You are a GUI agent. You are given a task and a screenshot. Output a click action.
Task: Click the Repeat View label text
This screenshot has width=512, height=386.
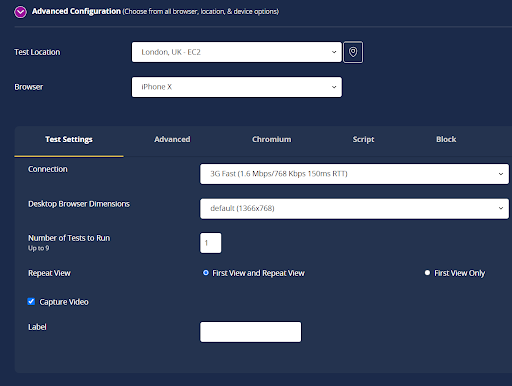49,273
